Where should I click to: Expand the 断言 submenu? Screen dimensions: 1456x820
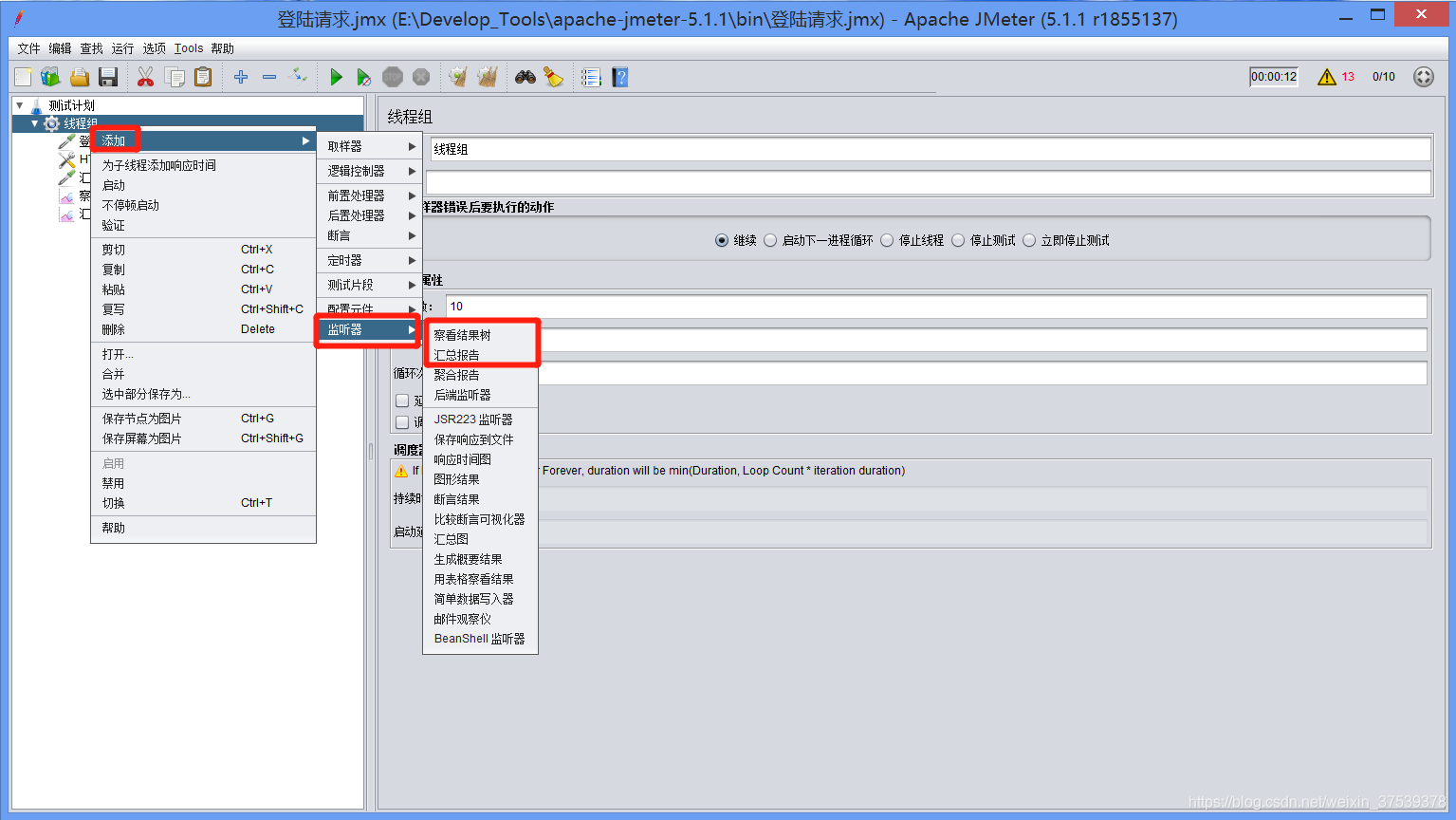[370, 235]
